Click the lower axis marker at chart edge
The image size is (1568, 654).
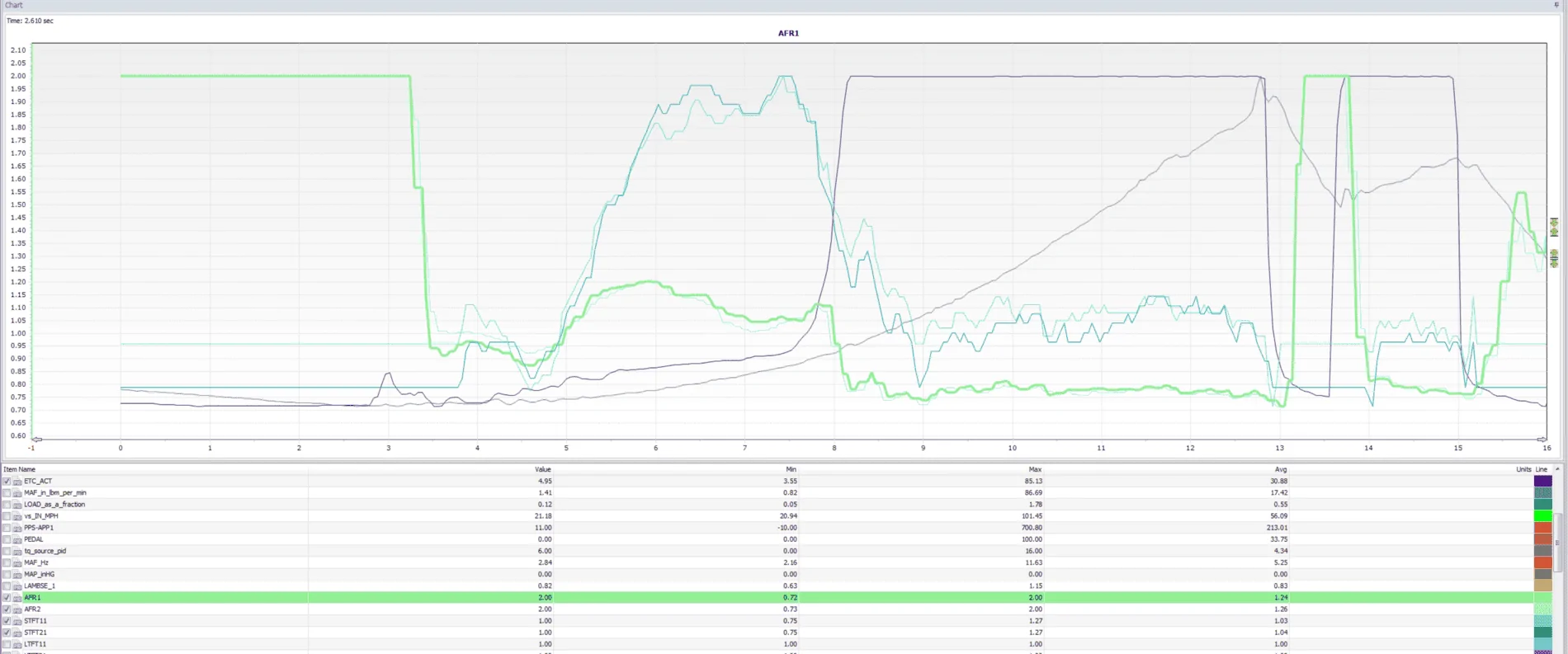tap(1554, 258)
